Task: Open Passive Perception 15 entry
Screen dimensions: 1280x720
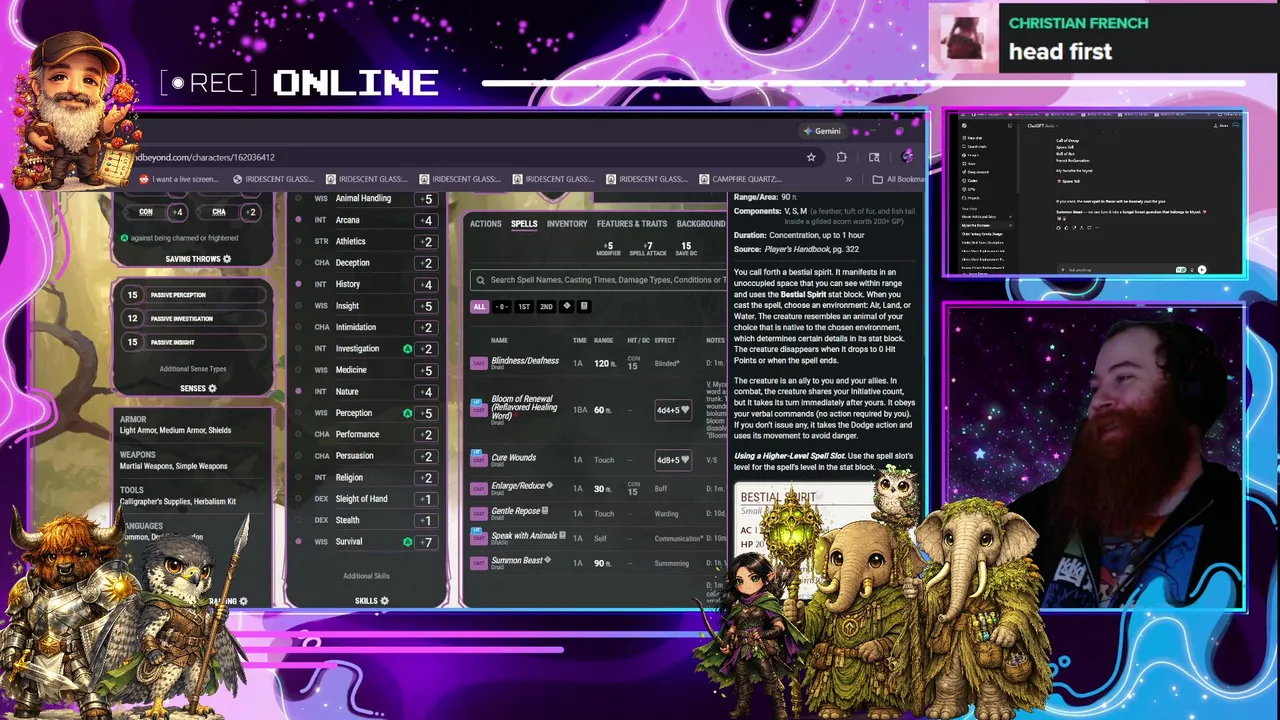Action: [193, 295]
